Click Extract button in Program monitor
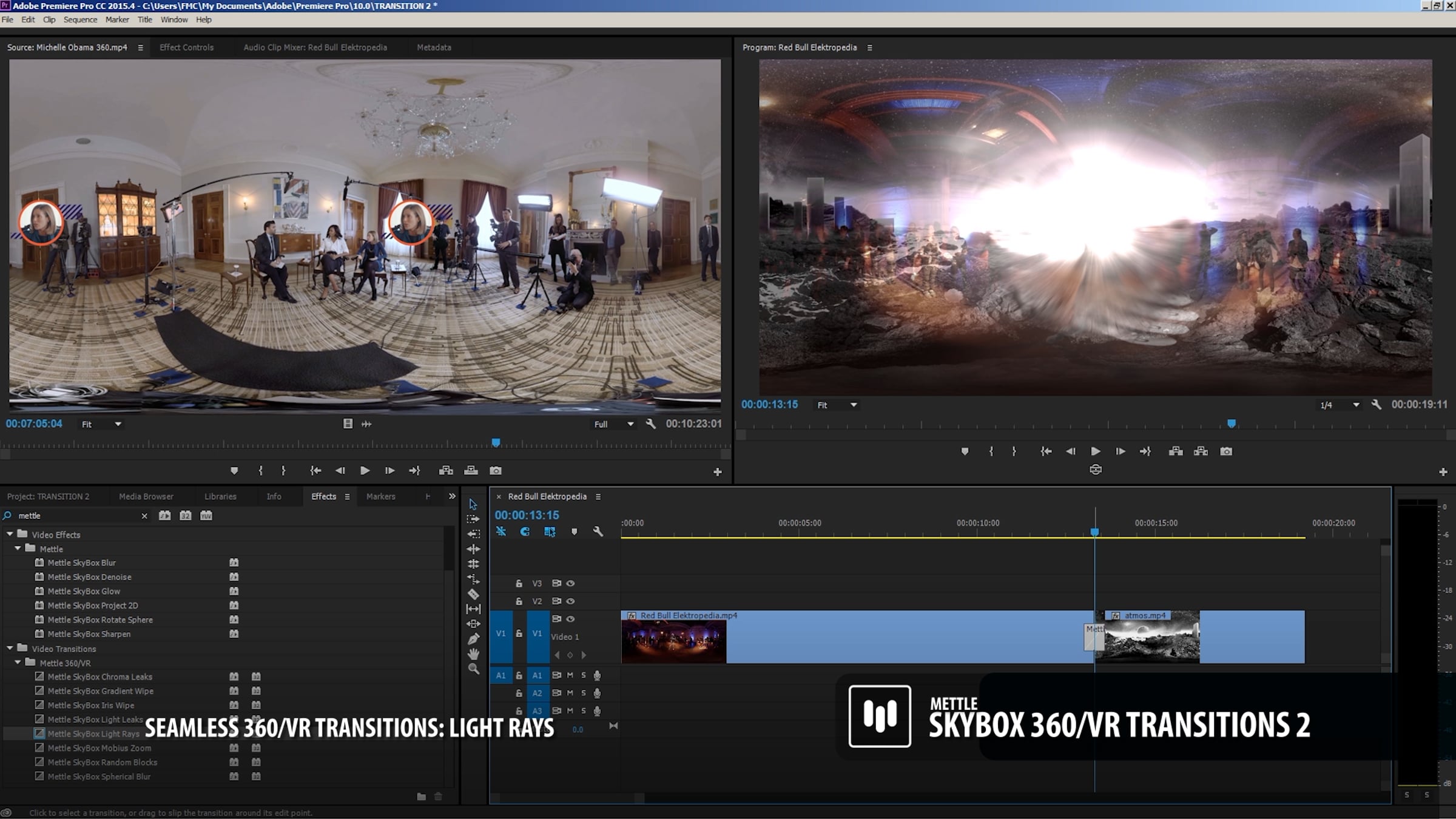 click(x=1201, y=451)
